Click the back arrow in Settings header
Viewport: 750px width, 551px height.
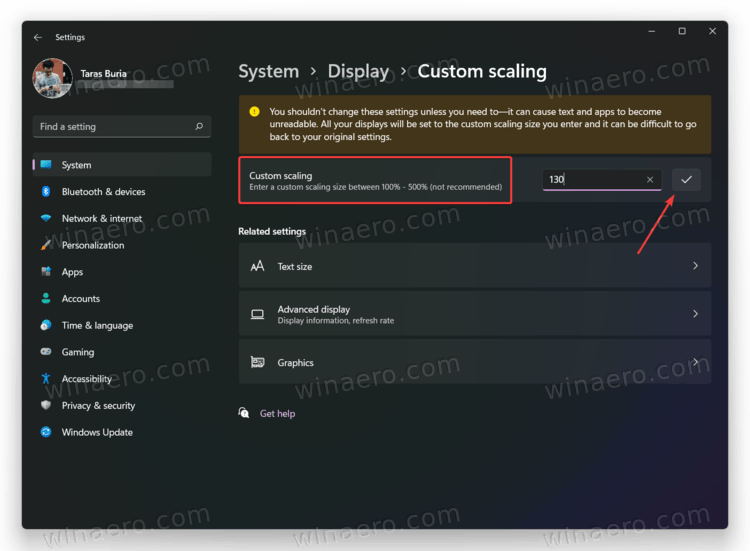[x=38, y=37]
